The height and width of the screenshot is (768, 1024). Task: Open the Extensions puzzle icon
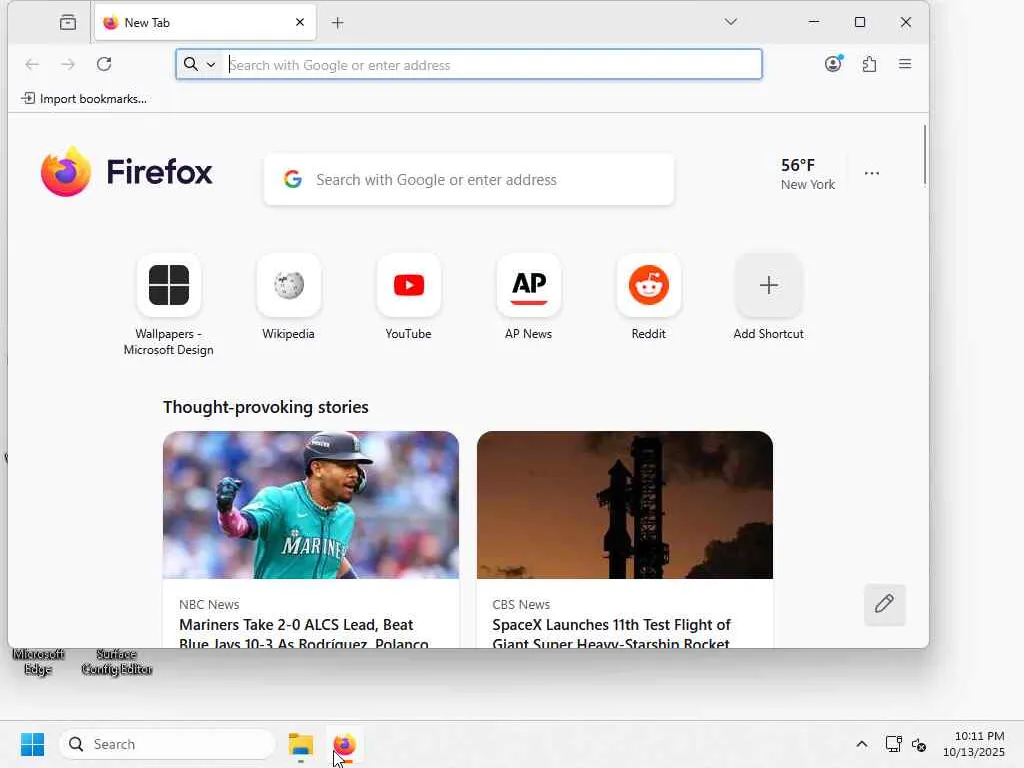(869, 64)
